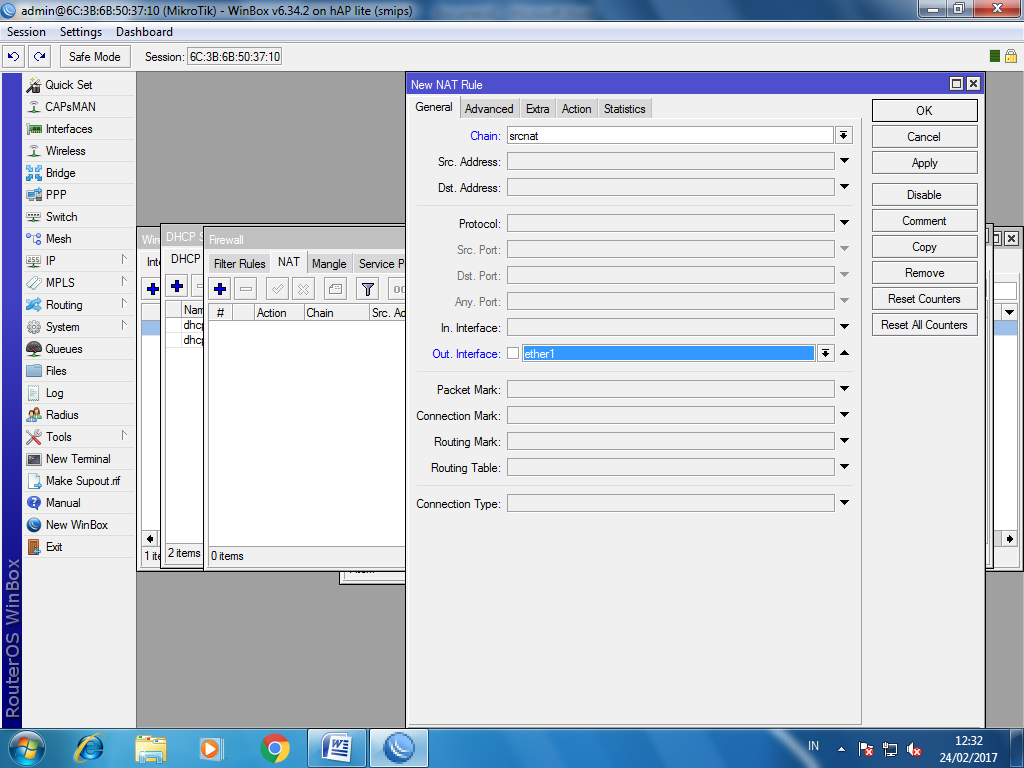Click the redo arrow in toolbar

click(x=40, y=57)
